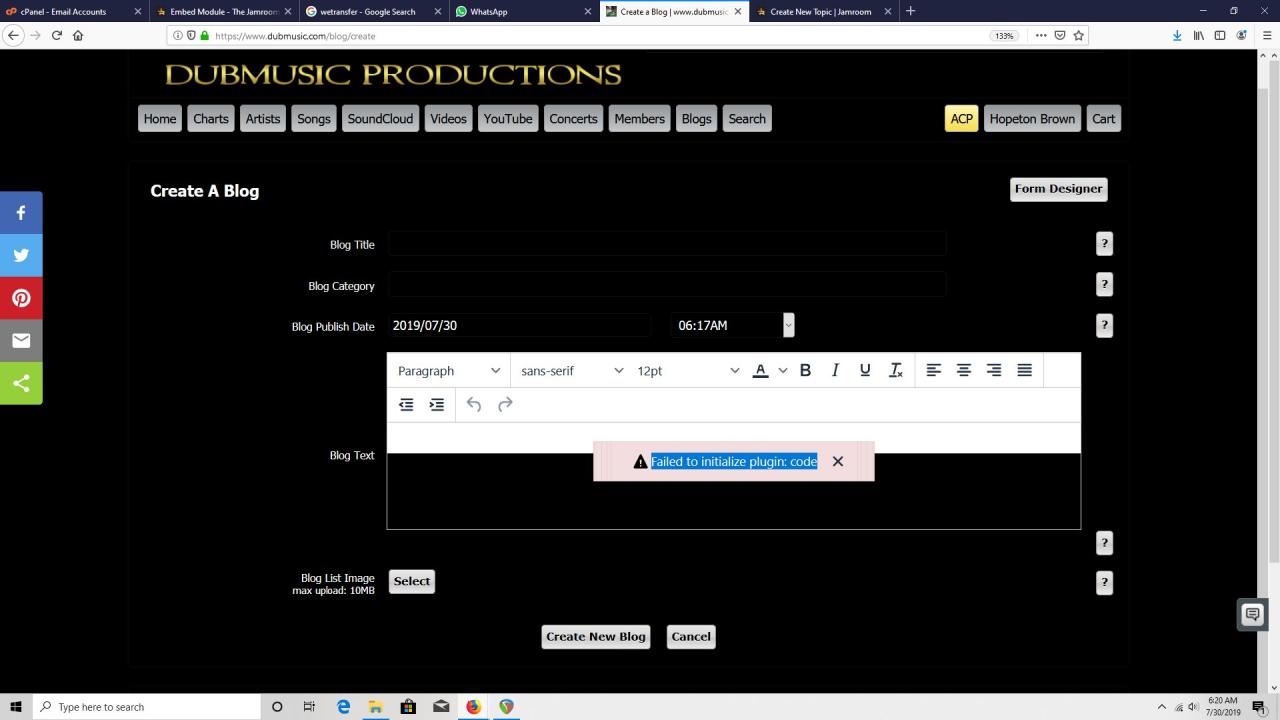
Task: Clear formatting in the editor toolbar
Action: point(896,370)
